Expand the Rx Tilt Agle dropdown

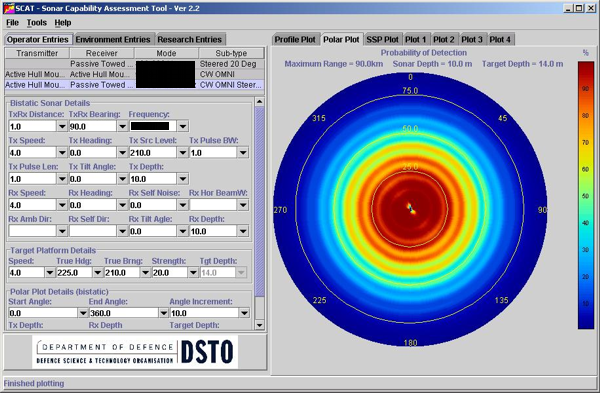coord(183,231)
